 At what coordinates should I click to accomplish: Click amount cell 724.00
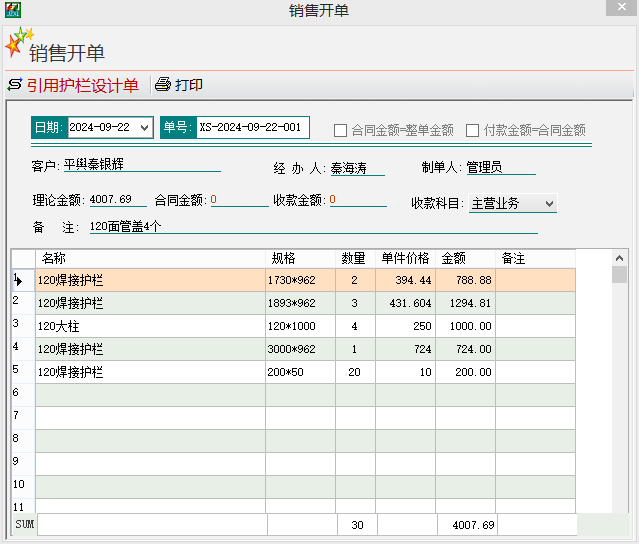point(465,349)
